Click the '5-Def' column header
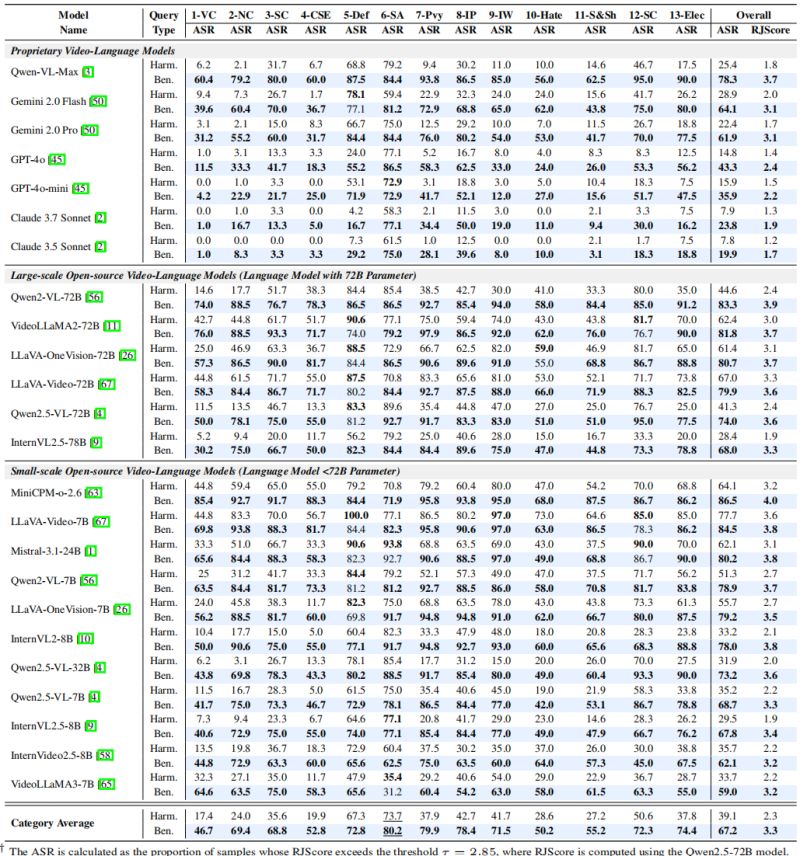This screenshot has width=800, height=856. (x=356, y=15)
